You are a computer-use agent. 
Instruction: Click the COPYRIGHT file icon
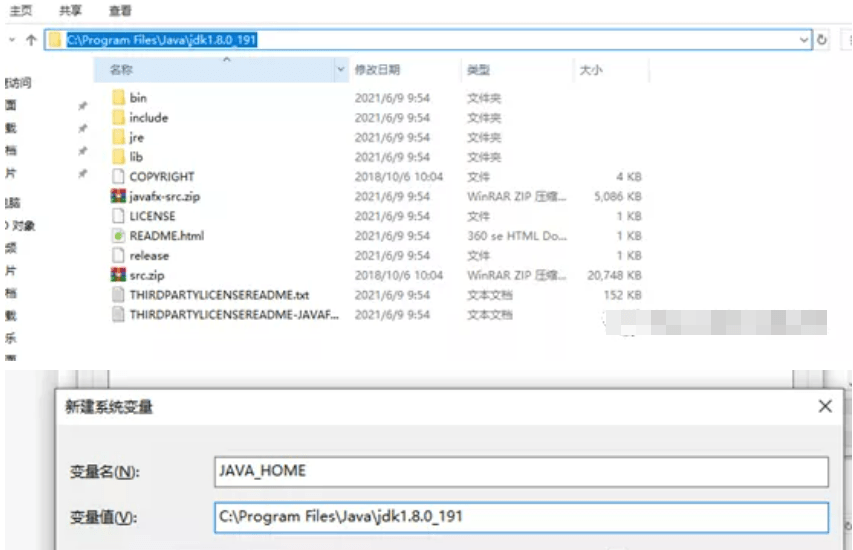118,176
